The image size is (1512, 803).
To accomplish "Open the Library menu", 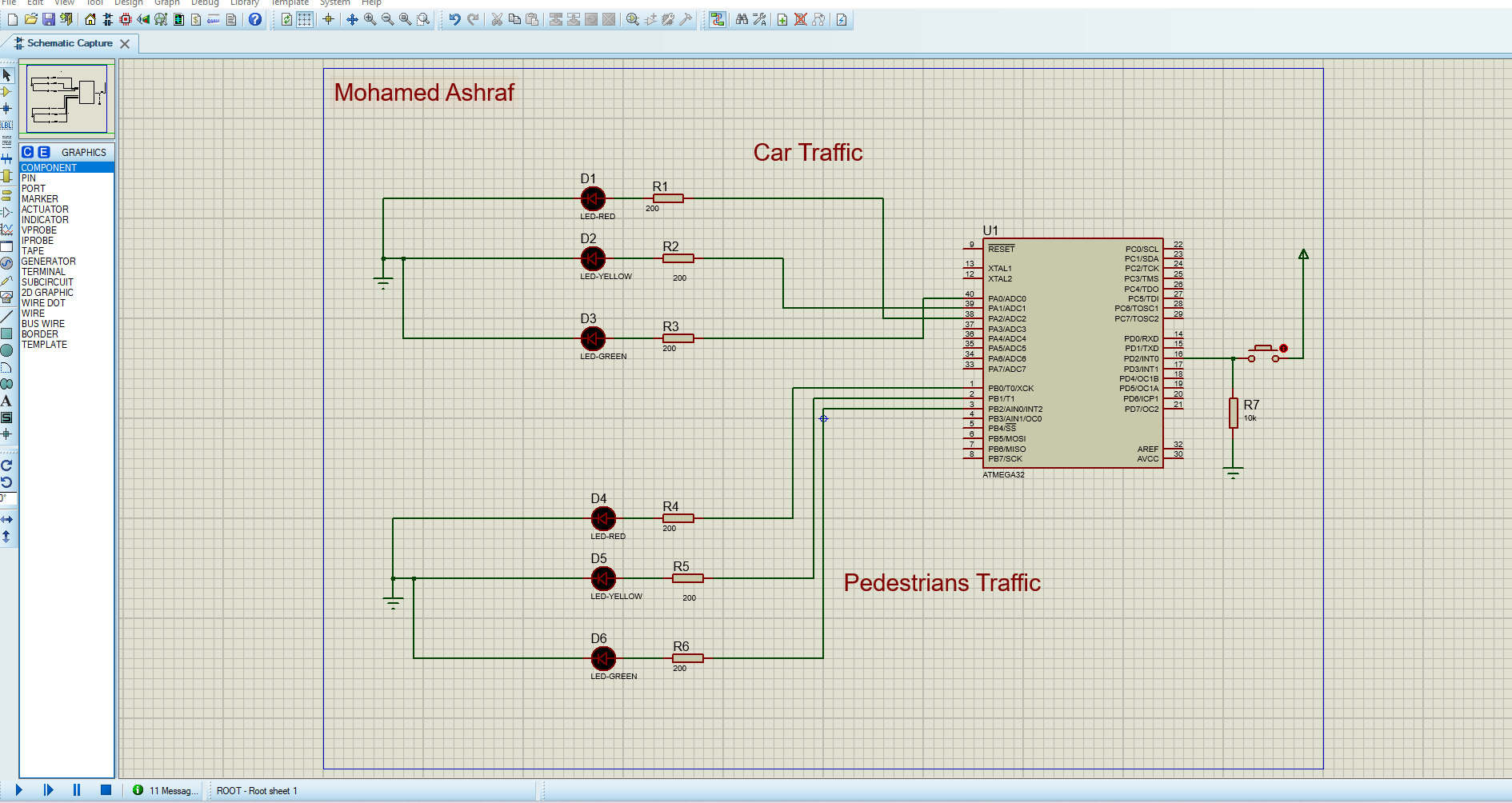I will coord(244,3).
